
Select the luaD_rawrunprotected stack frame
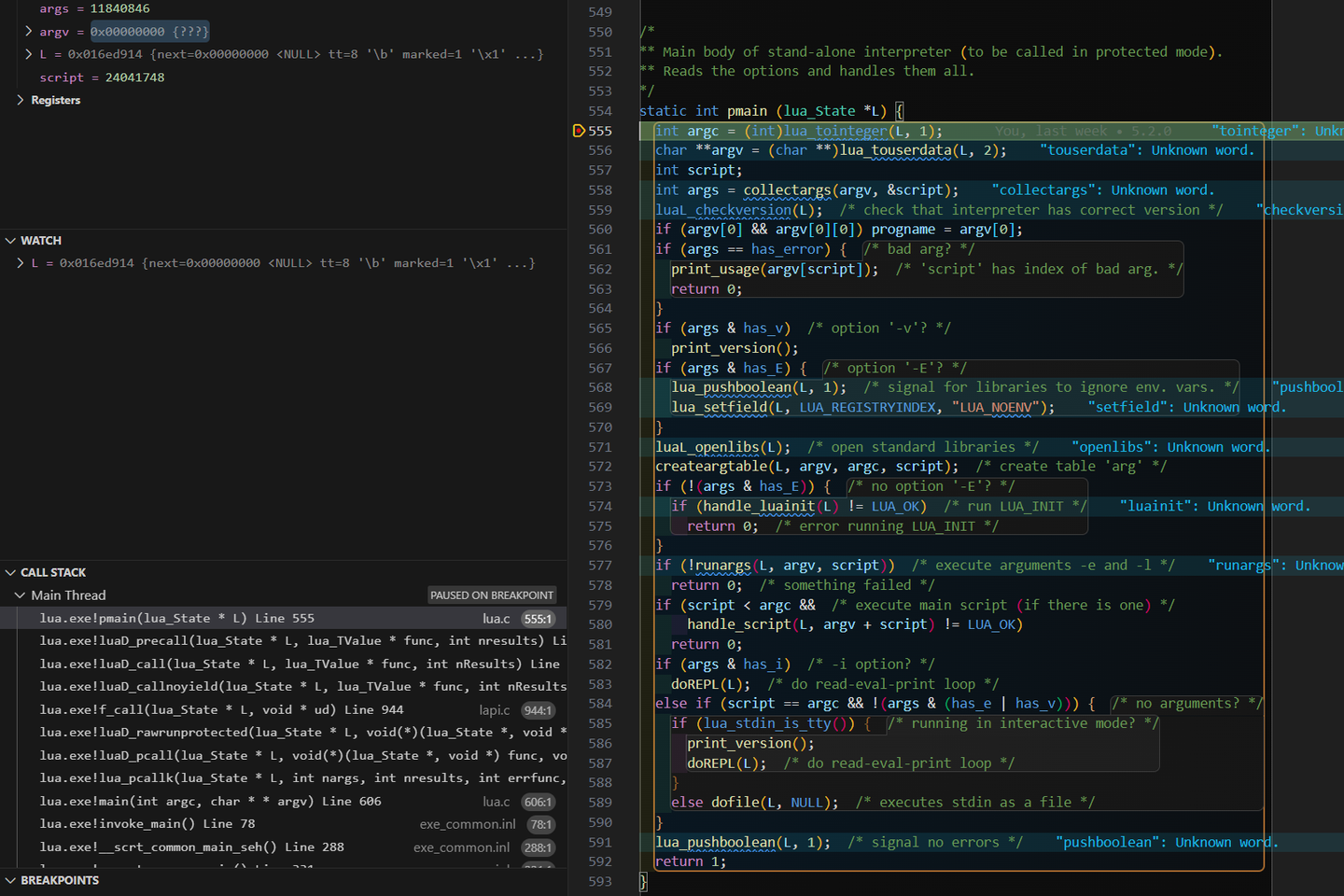284,733
